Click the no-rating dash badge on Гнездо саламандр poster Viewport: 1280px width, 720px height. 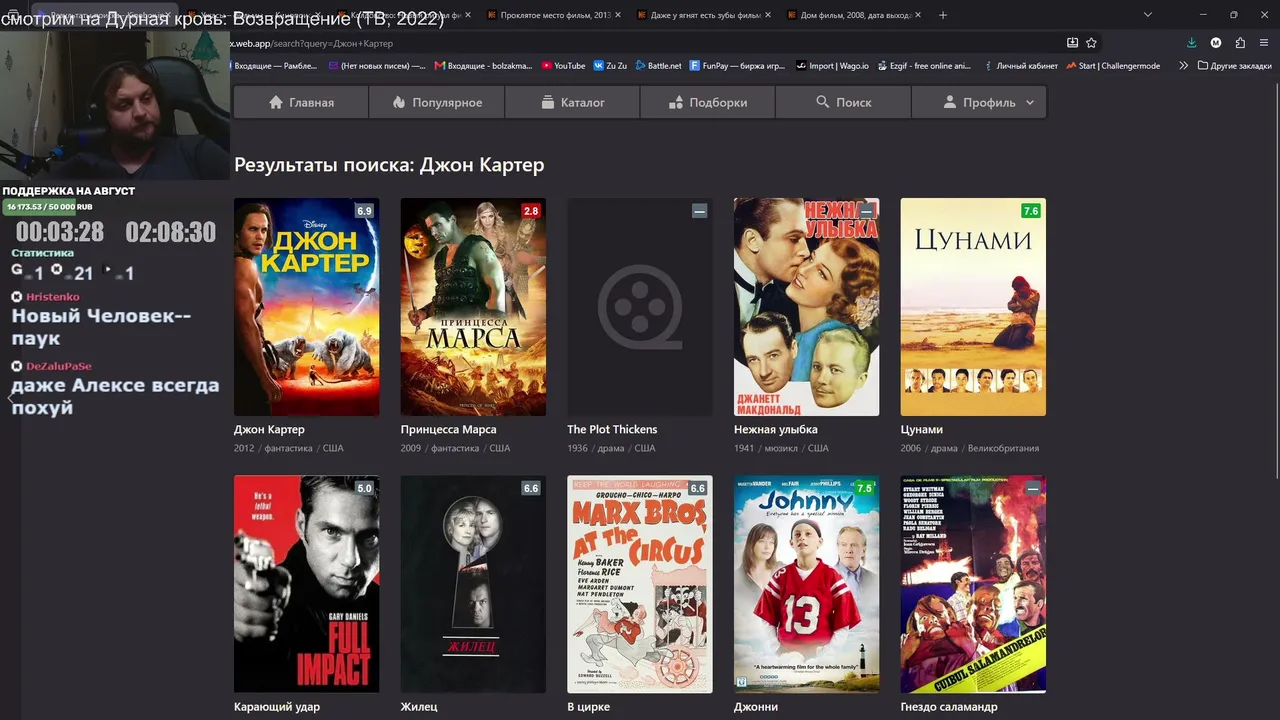(x=1033, y=488)
